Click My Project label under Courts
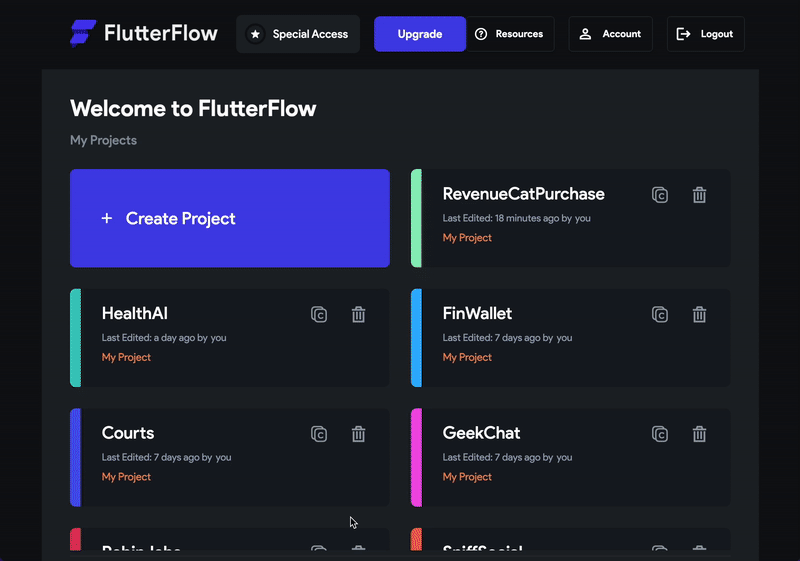The width and height of the screenshot is (800, 561). (126, 477)
